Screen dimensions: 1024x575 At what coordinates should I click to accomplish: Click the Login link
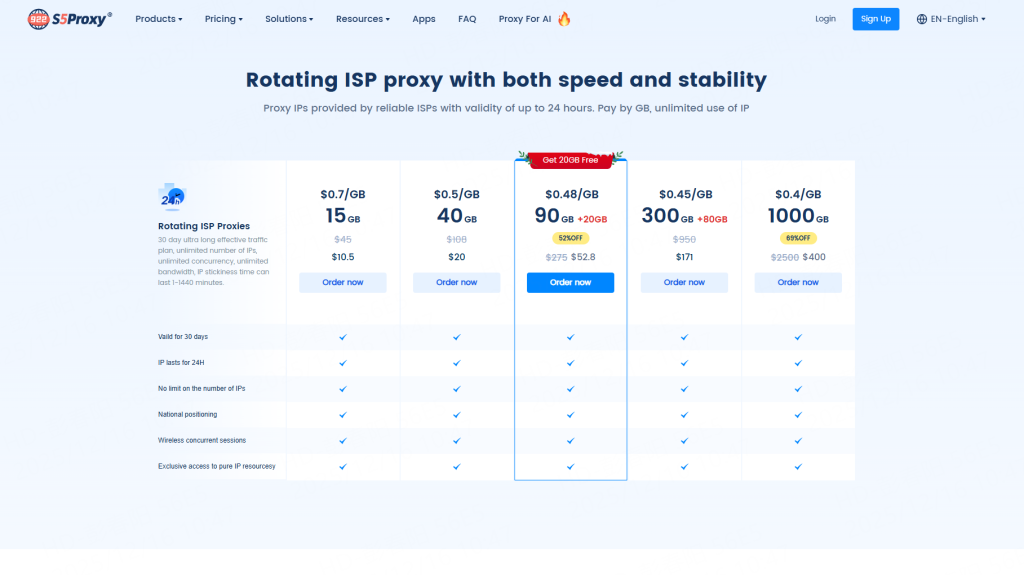[825, 19]
